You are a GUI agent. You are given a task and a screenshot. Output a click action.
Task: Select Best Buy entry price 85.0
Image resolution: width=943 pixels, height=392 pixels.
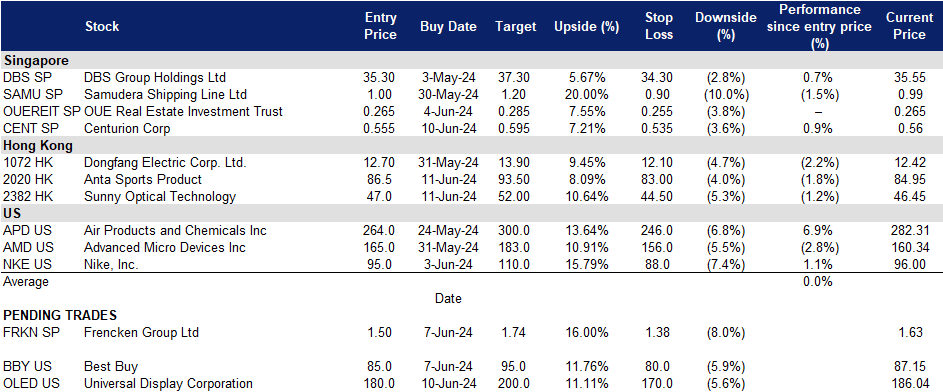click(x=380, y=367)
